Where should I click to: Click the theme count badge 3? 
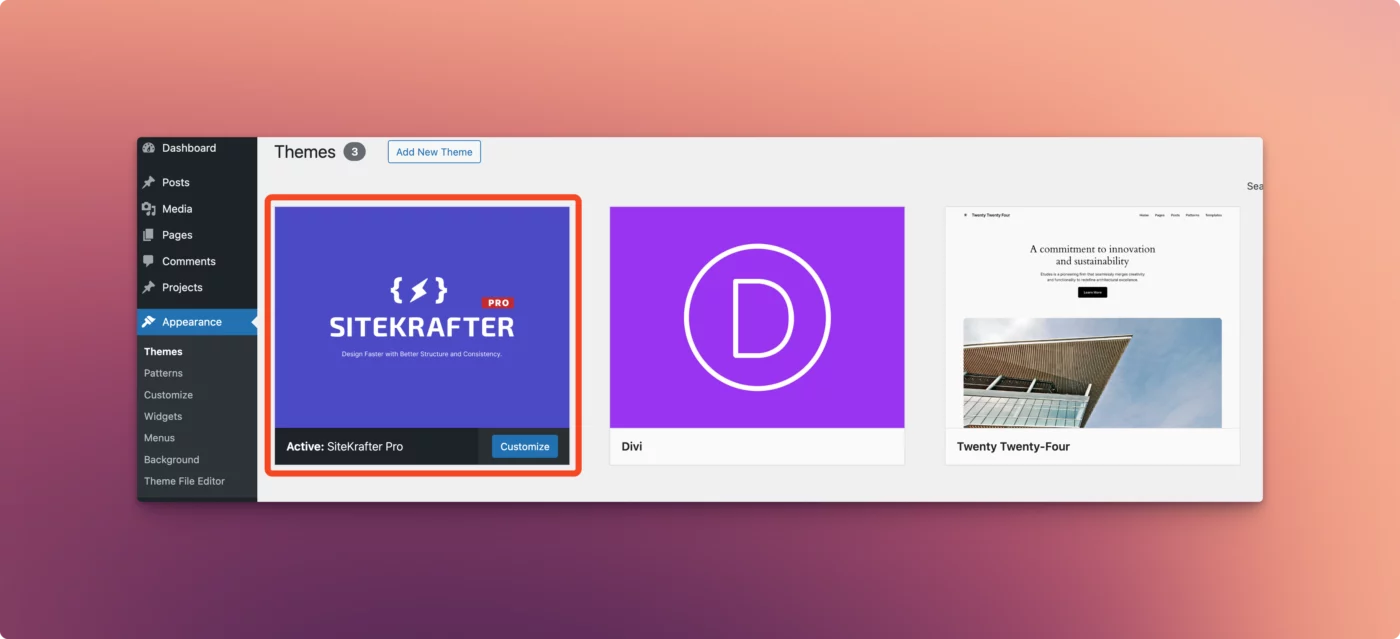[354, 152]
